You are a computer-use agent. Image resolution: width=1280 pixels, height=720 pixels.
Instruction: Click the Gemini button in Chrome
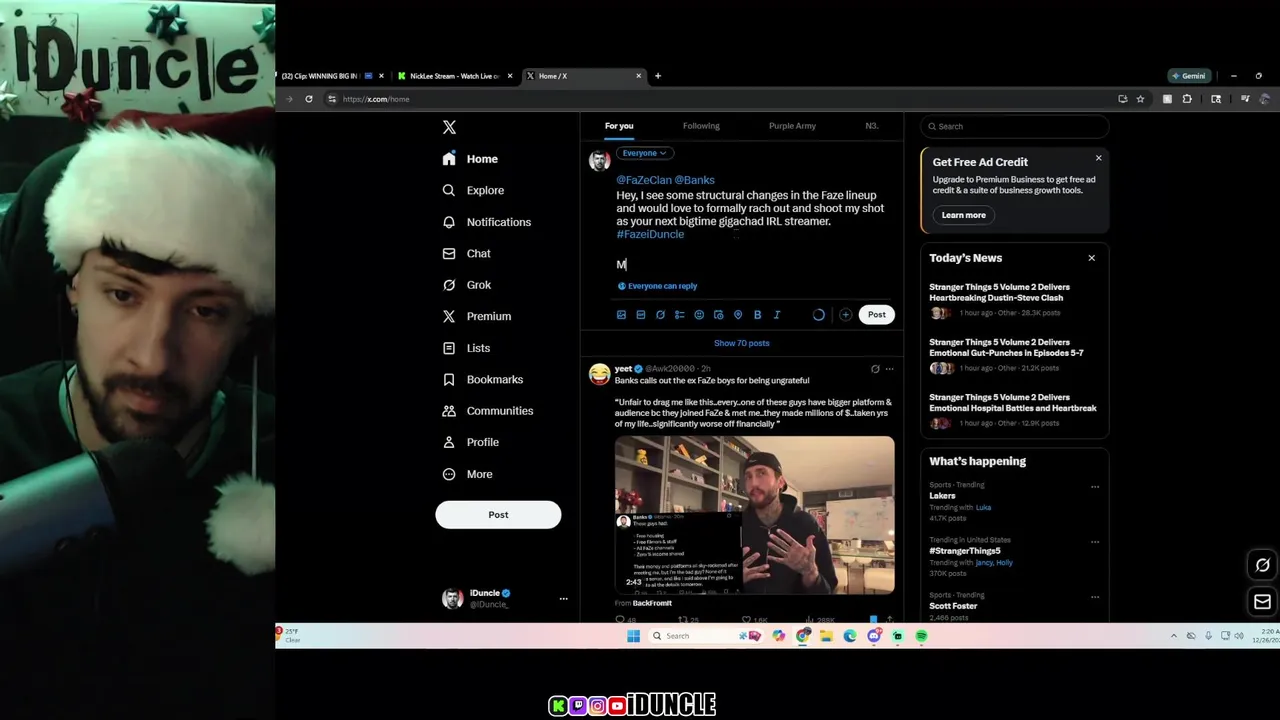pos(1189,76)
